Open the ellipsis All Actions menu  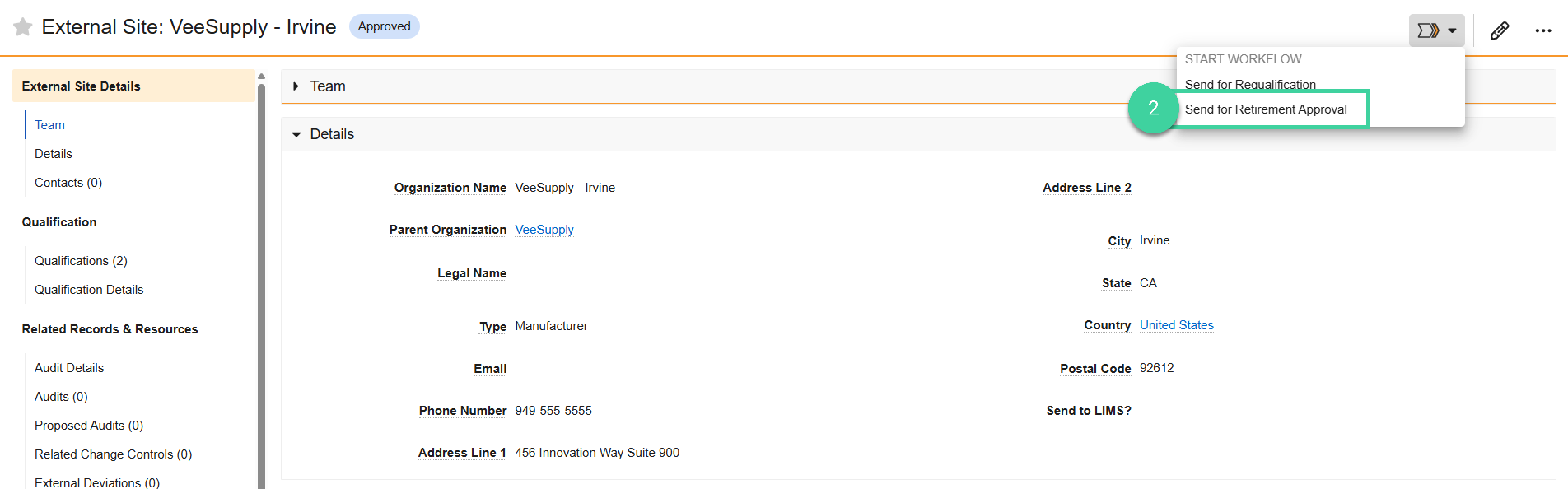point(1544,30)
